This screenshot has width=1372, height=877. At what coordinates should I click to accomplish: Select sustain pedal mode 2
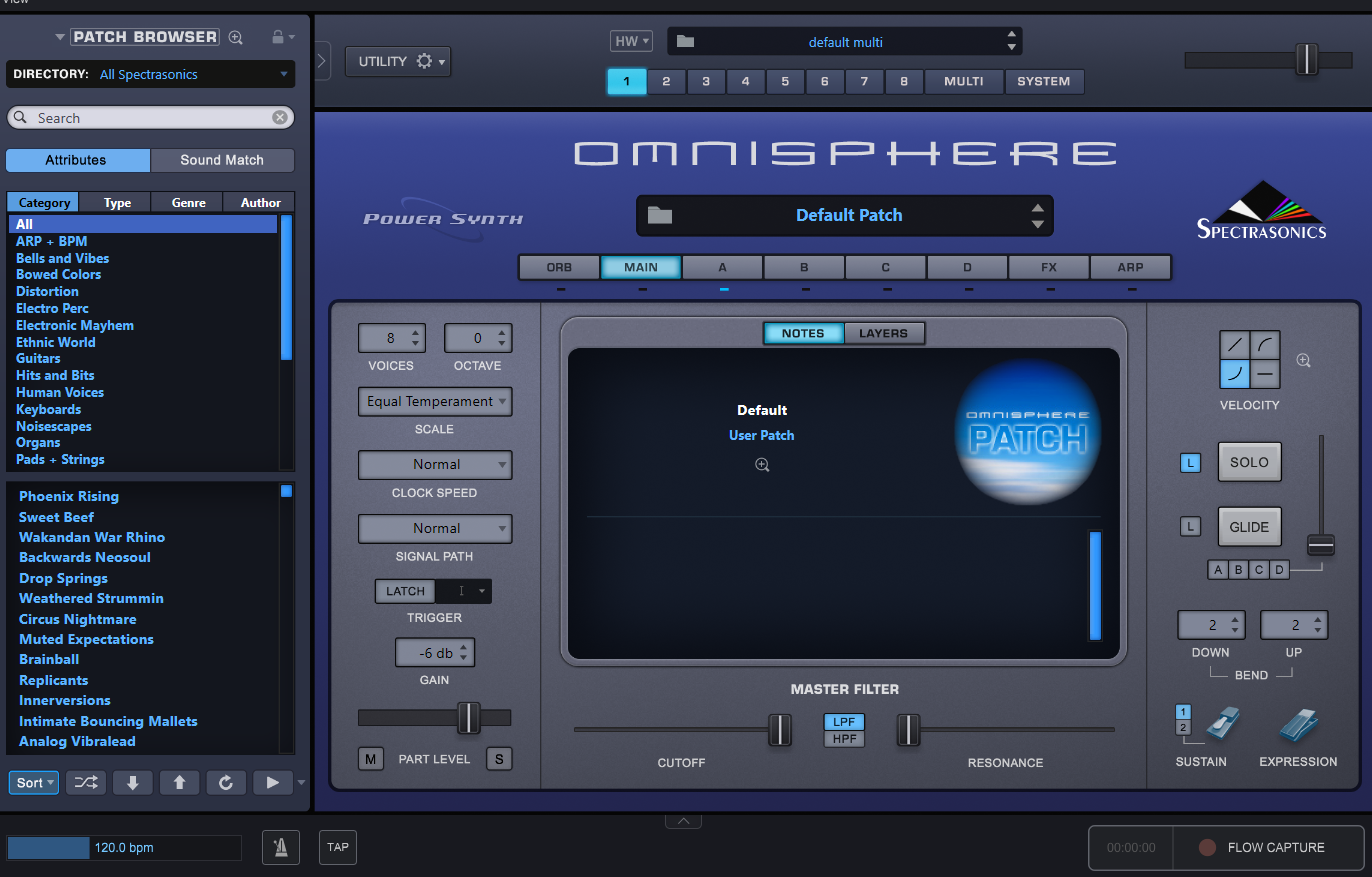click(1183, 728)
